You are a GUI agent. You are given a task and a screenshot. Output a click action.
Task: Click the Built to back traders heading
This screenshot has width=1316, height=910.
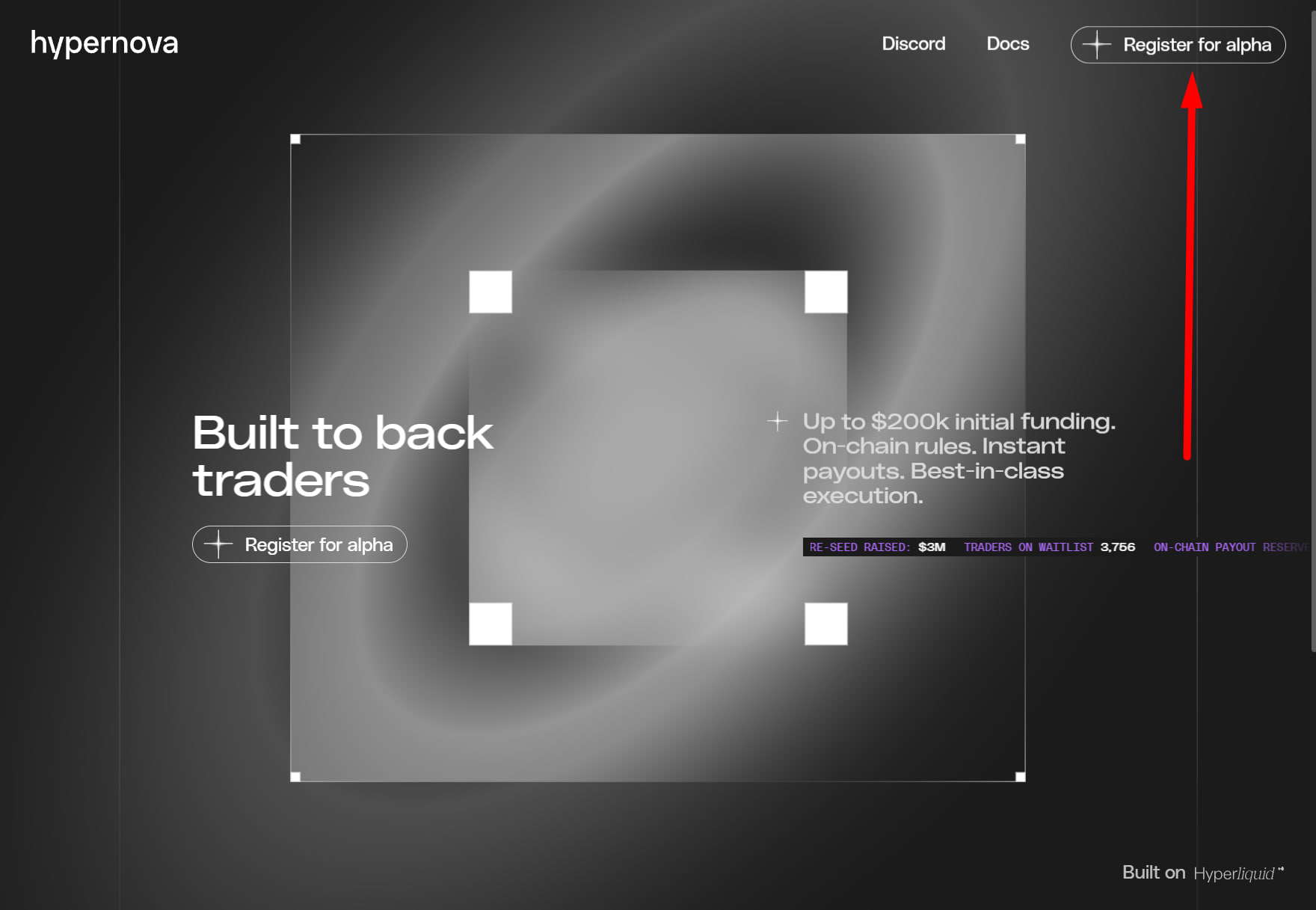click(342, 456)
